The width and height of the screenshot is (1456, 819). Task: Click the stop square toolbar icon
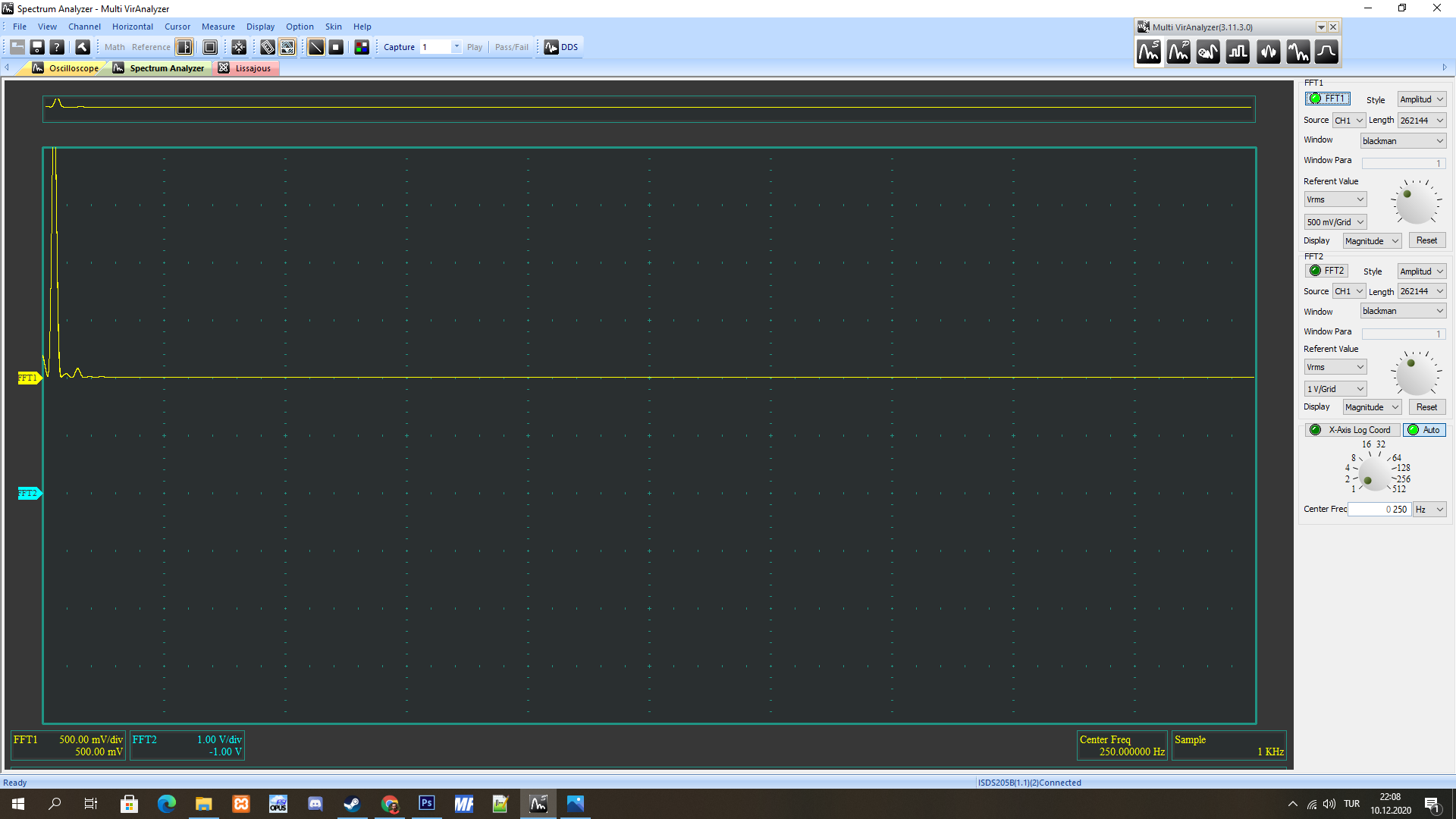(x=336, y=47)
